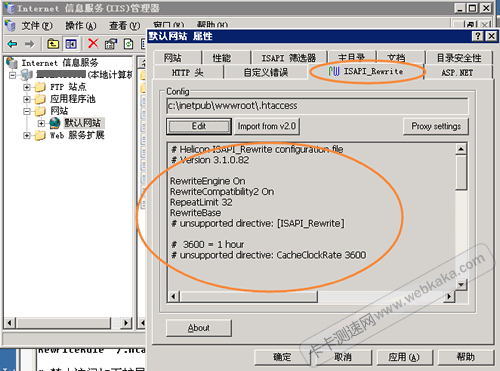Click Import from v2.0 button
The width and height of the screenshot is (500, 371).
click(x=267, y=126)
